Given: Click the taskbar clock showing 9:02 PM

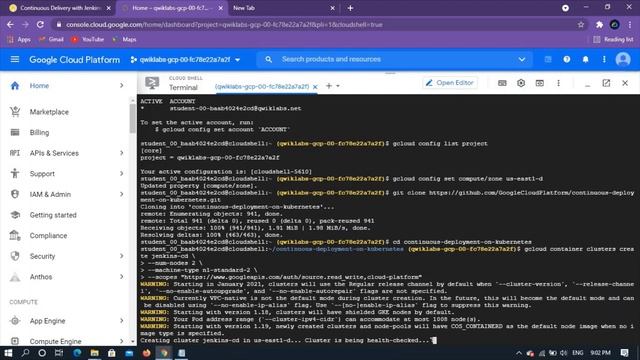Looking at the screenshot, I should tap(600, 353).
